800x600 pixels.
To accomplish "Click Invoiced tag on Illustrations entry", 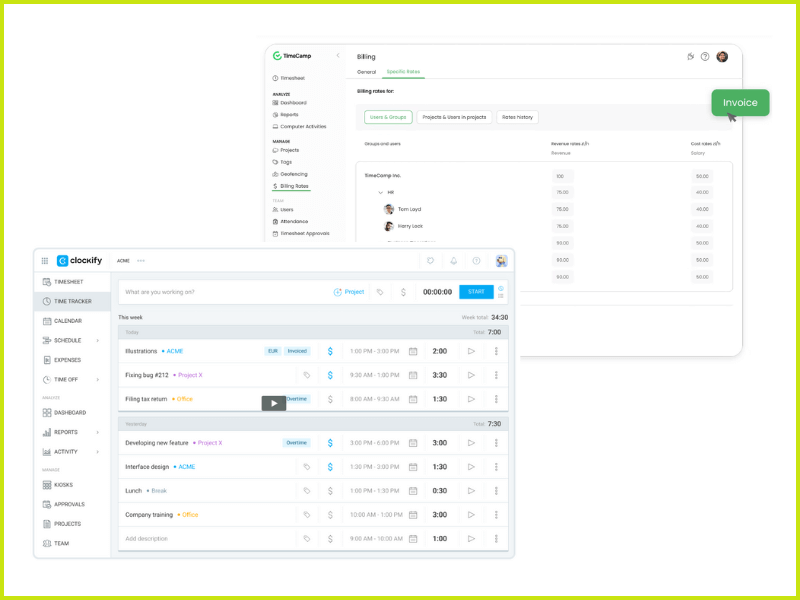I will tap(297, 351).
